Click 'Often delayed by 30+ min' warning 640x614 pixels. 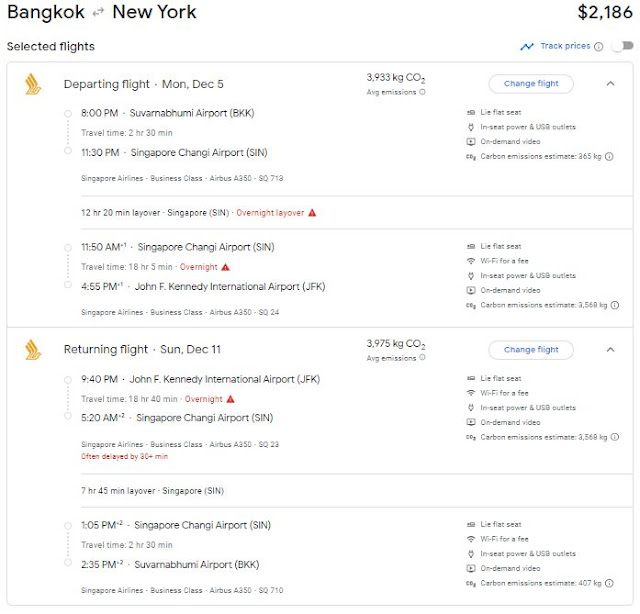[124, 456]
